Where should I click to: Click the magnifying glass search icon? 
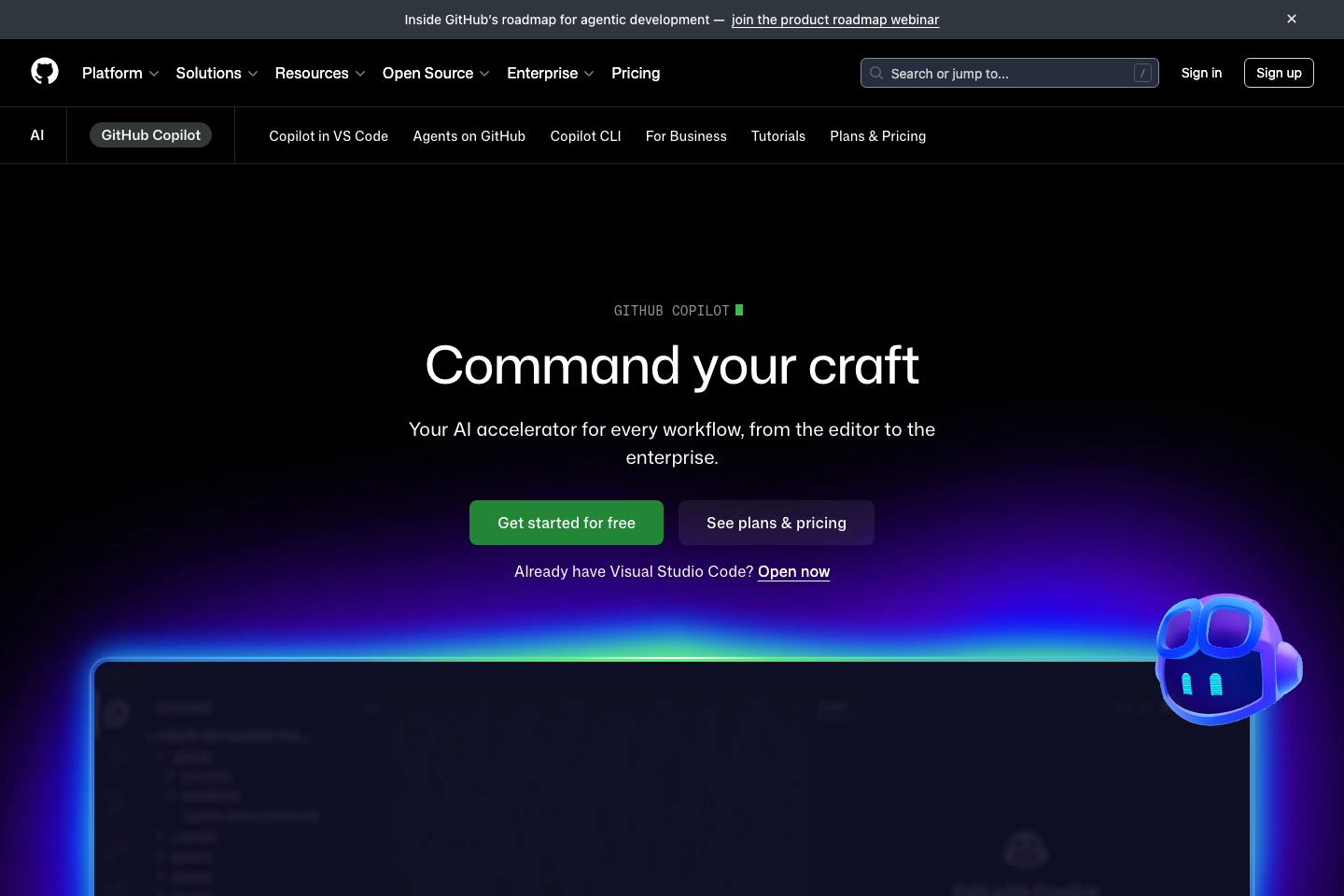[876, 73]
